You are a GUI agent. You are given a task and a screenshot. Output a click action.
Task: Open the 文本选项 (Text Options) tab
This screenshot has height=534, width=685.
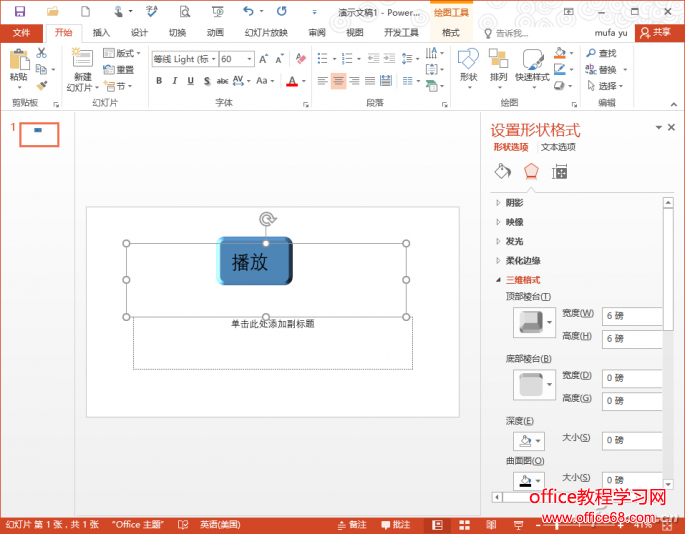click(558, 147)
